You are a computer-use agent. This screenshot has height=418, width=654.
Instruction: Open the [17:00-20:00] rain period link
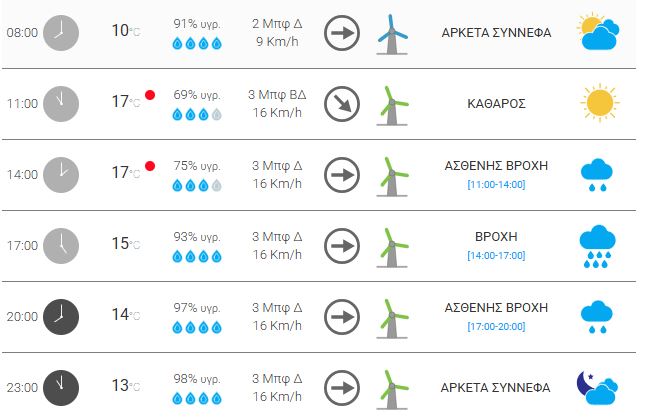click(496, 326)
